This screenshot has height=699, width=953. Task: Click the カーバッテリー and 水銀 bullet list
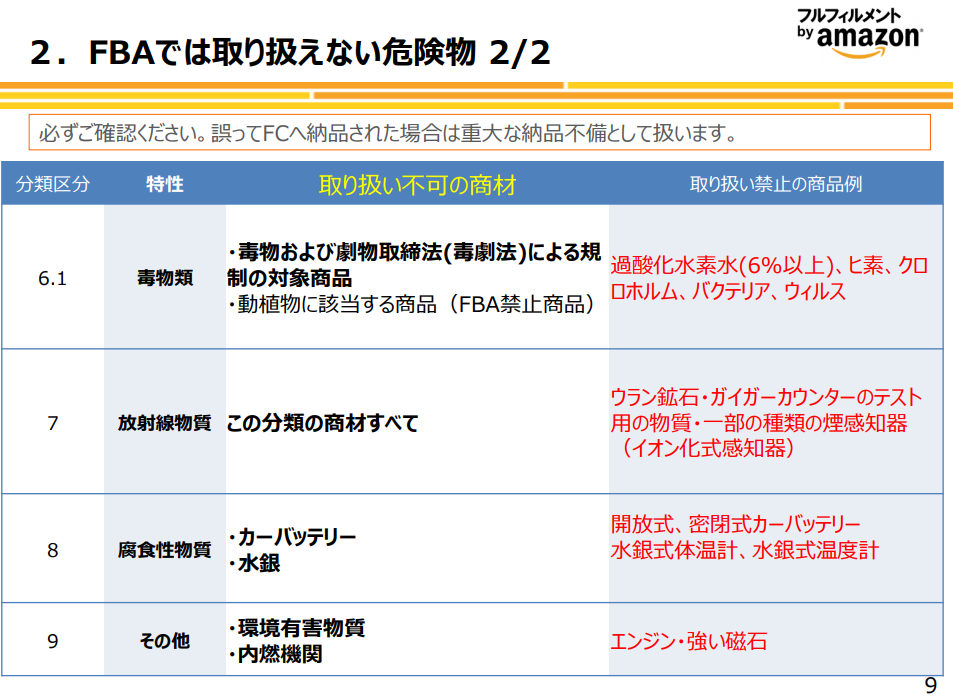click(292, 550)
